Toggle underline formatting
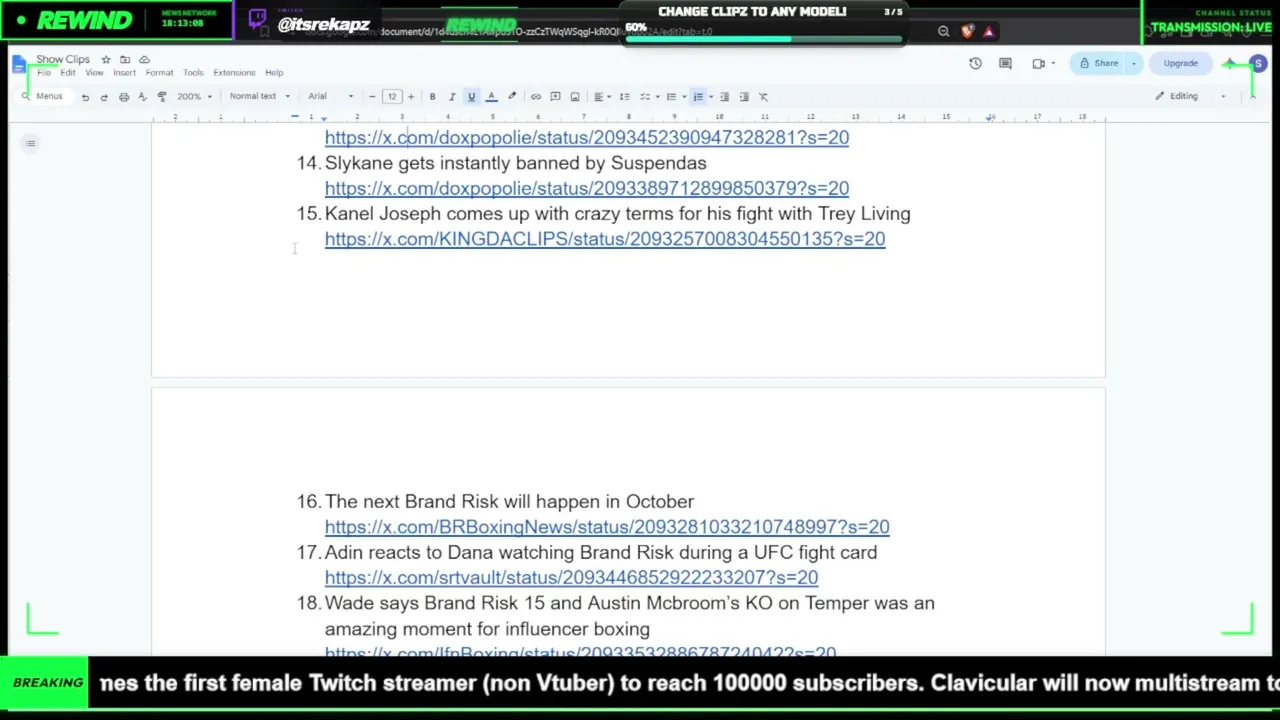1280x720 pixels. click(x=471, y=97)
